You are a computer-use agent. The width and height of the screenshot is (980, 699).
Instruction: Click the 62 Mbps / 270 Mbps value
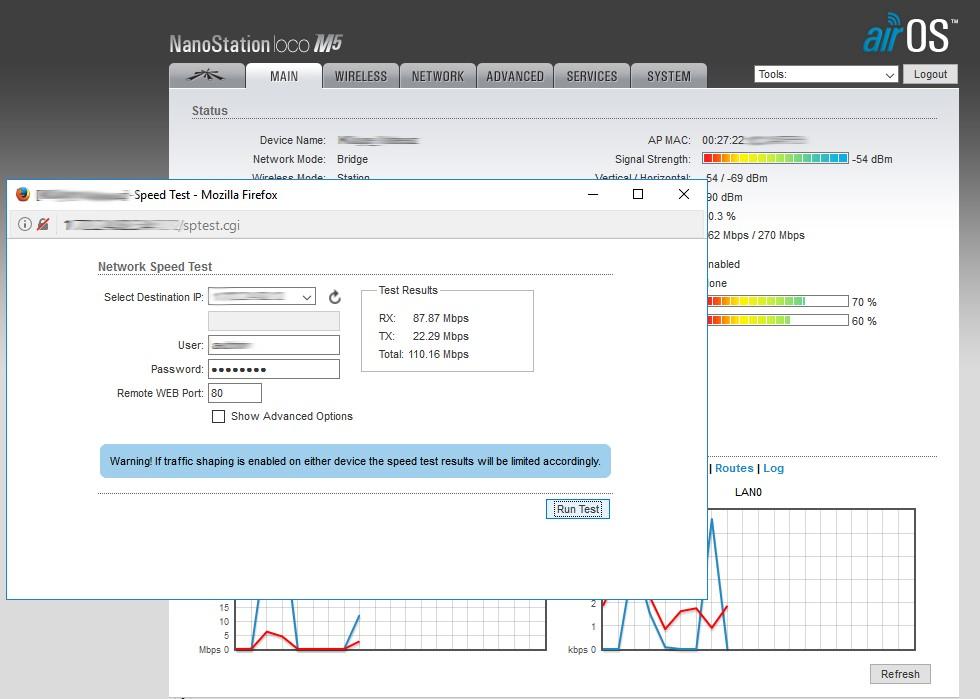coord(756,236)
